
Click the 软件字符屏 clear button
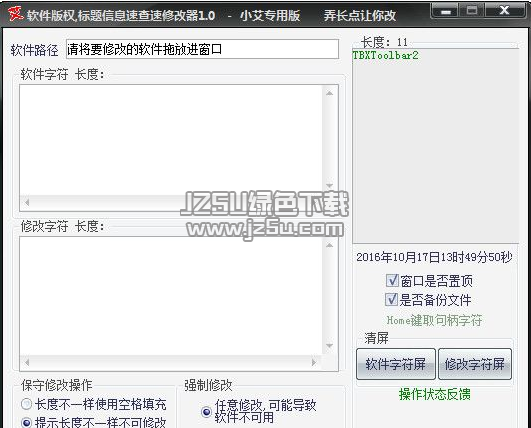[396, 364]
